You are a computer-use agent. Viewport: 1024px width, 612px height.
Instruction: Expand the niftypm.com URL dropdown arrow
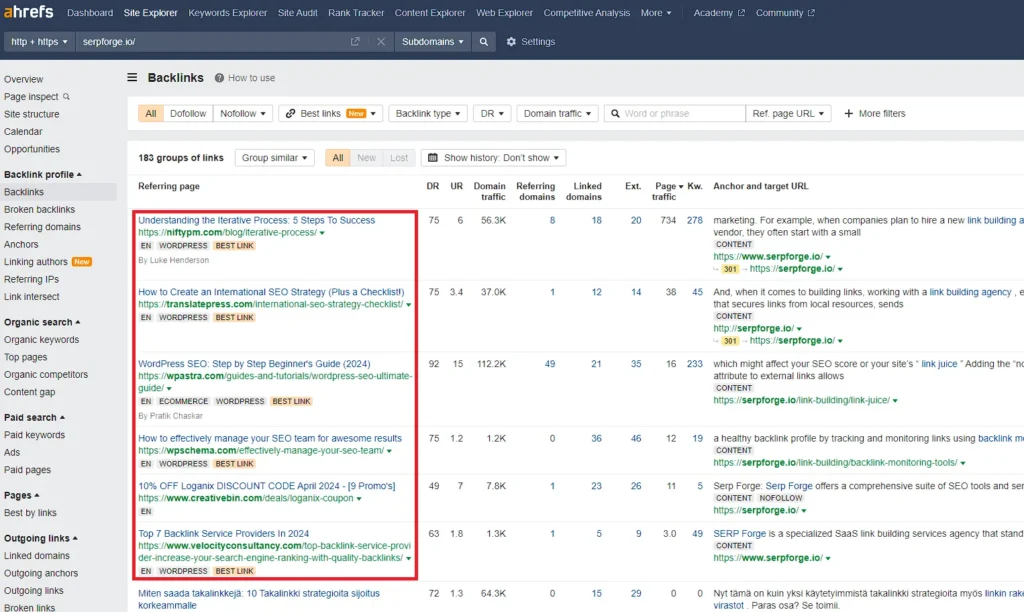pyautogui.click(x=322, y=233)
